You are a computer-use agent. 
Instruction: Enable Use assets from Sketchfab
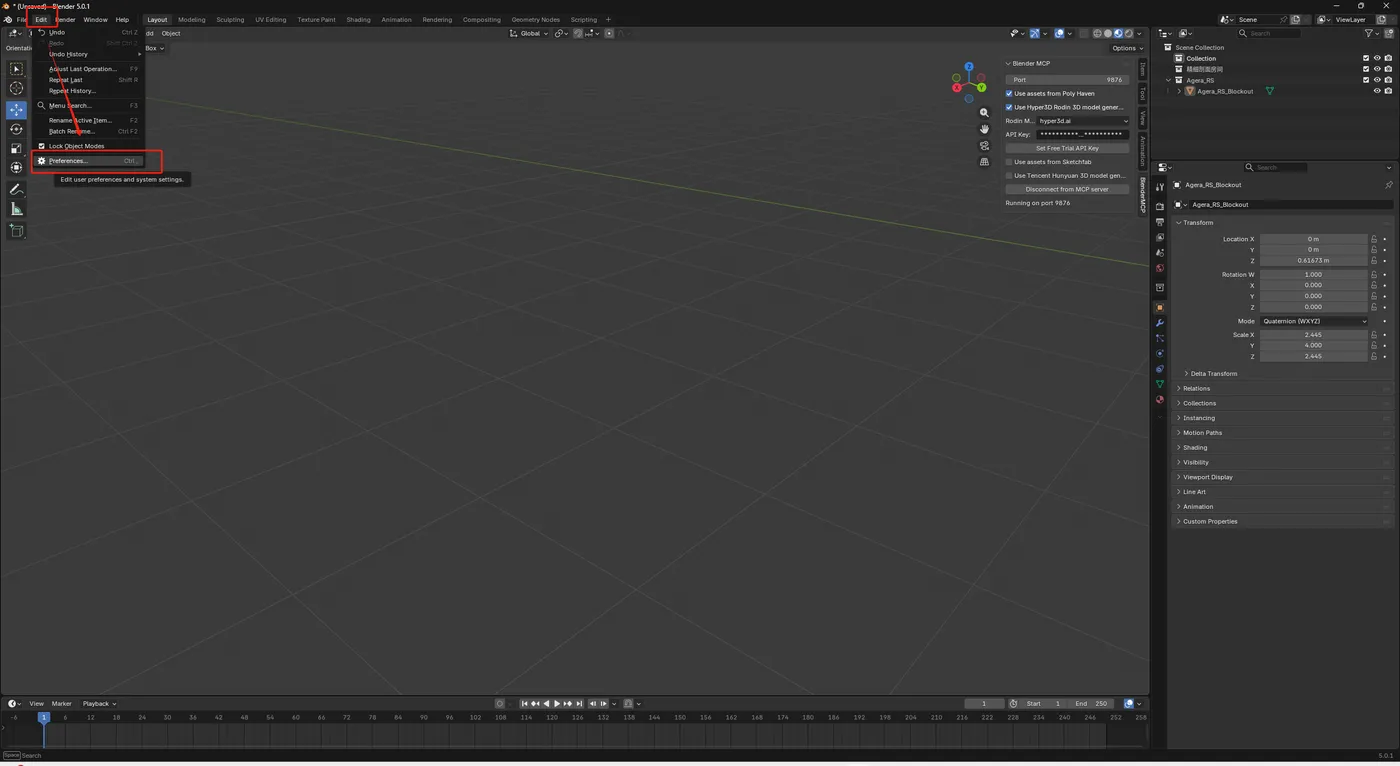tap(1009, 162)
